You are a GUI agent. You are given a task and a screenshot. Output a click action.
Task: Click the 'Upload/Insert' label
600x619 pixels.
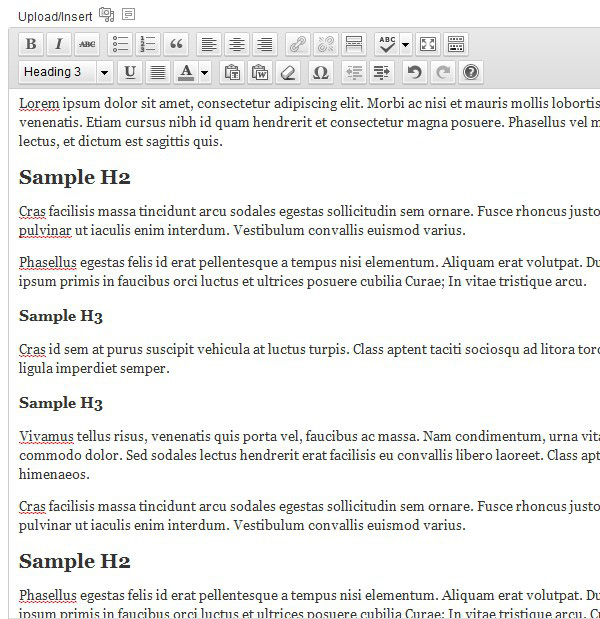[x=55, y=17]
